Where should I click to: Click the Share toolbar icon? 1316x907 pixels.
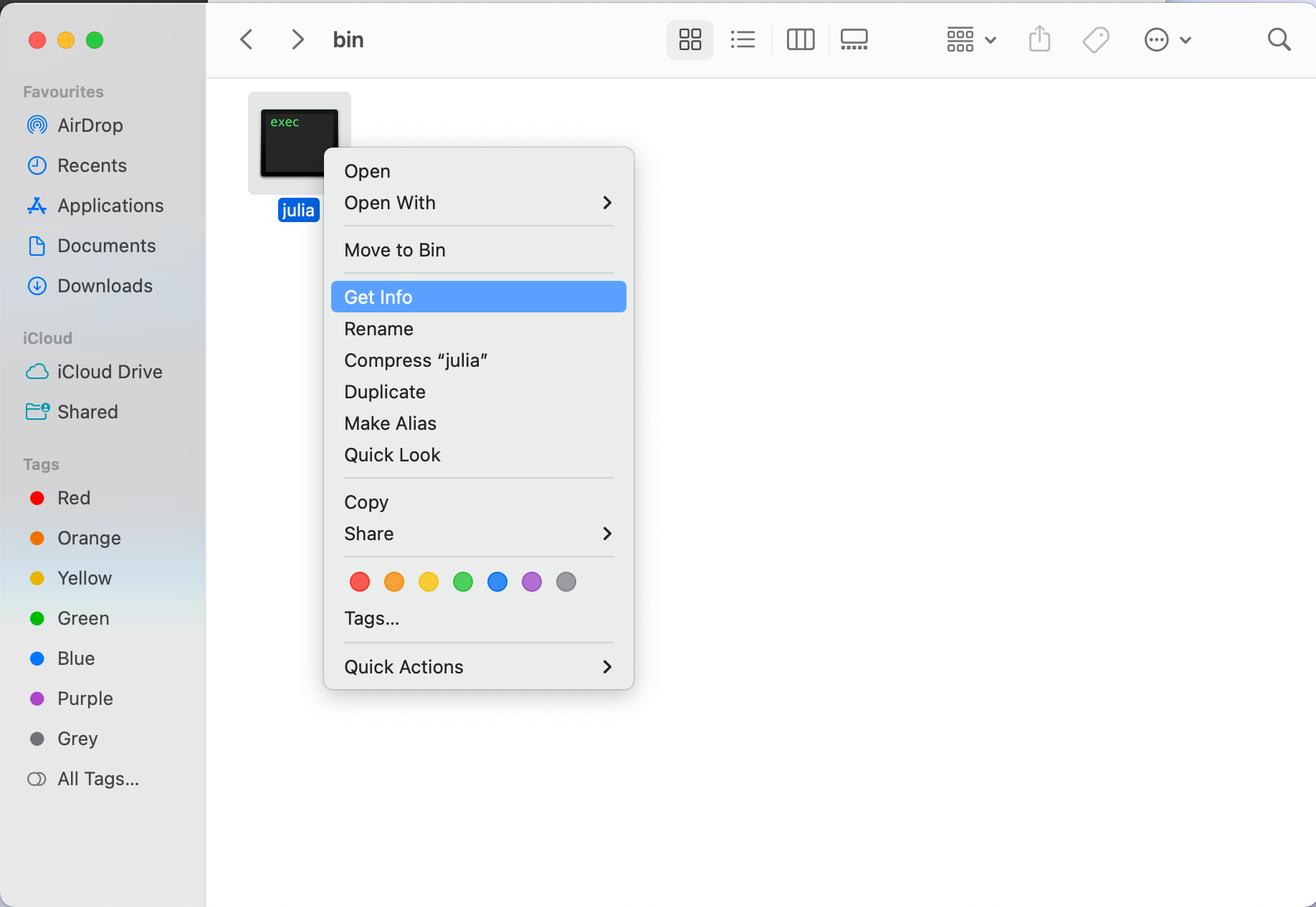coord(1039,39)
